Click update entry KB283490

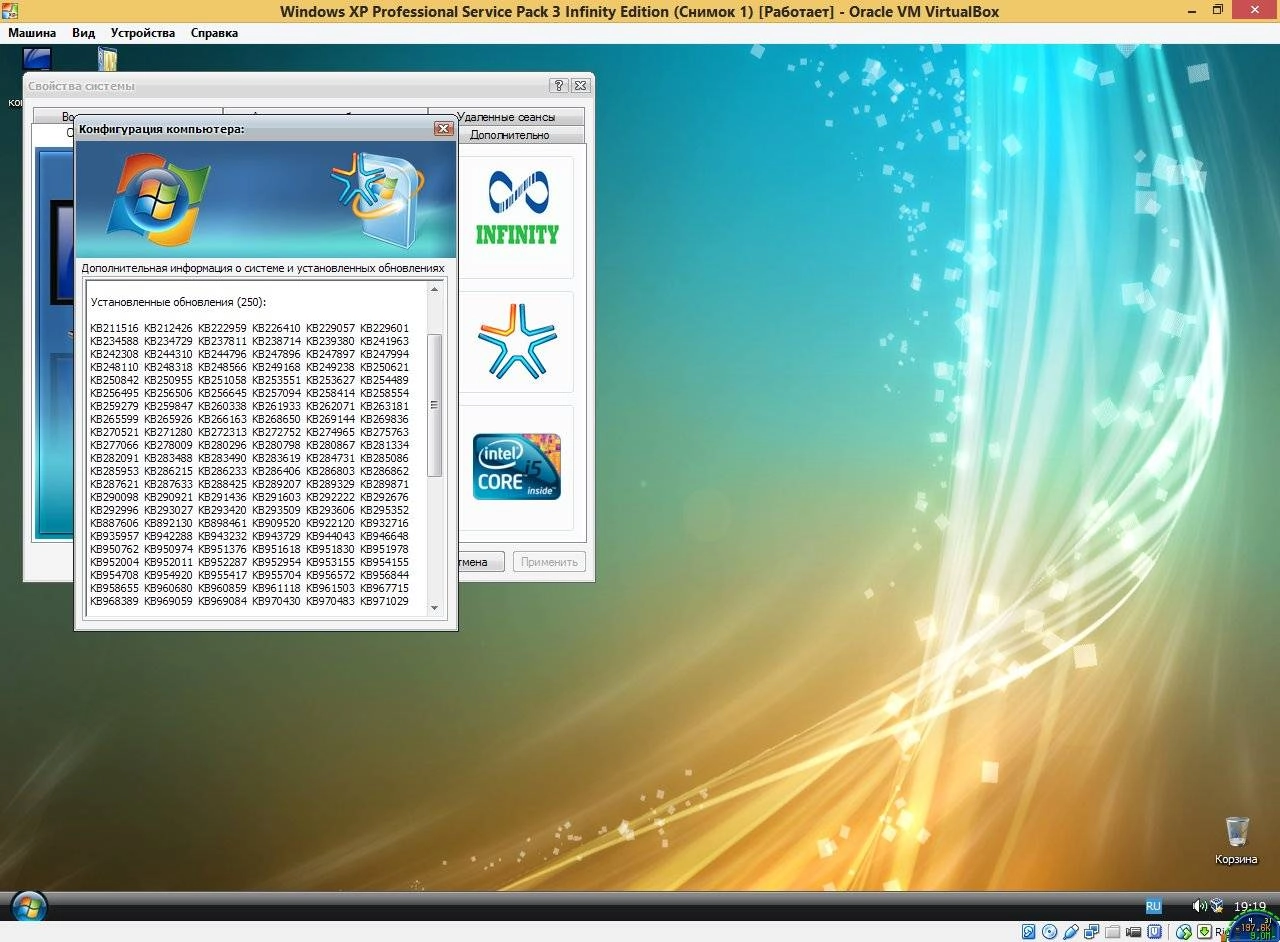(222, 458)
